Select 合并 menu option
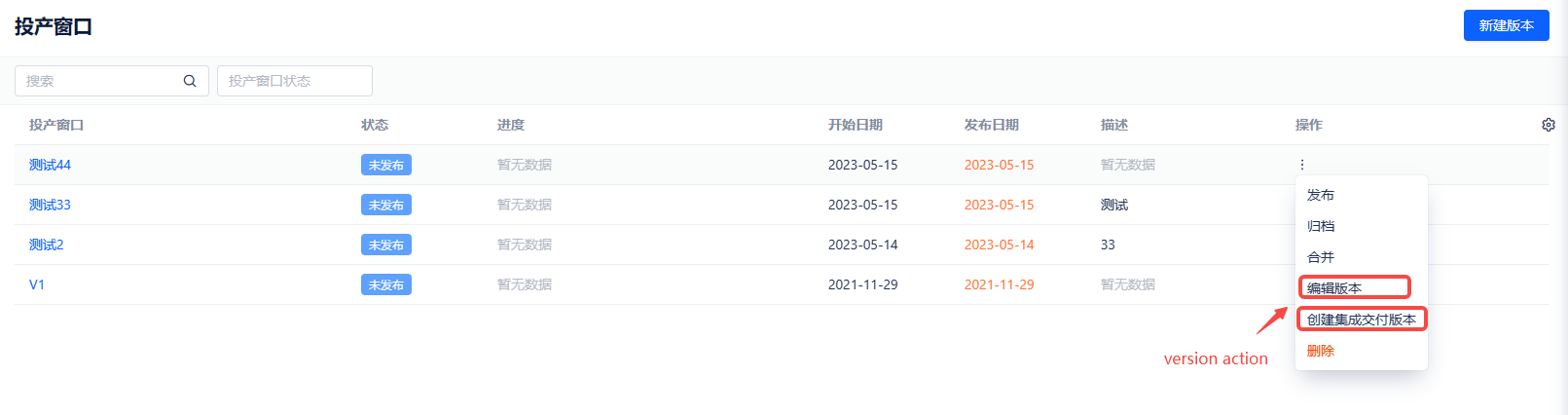Screen dimensions: 1568x415 click(x=1321, y=257)
